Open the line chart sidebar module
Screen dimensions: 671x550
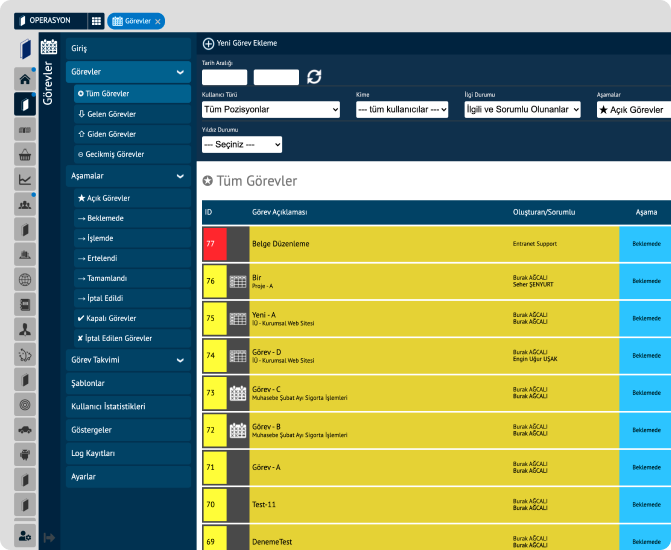pyautogui.click(x=25, y=180)
